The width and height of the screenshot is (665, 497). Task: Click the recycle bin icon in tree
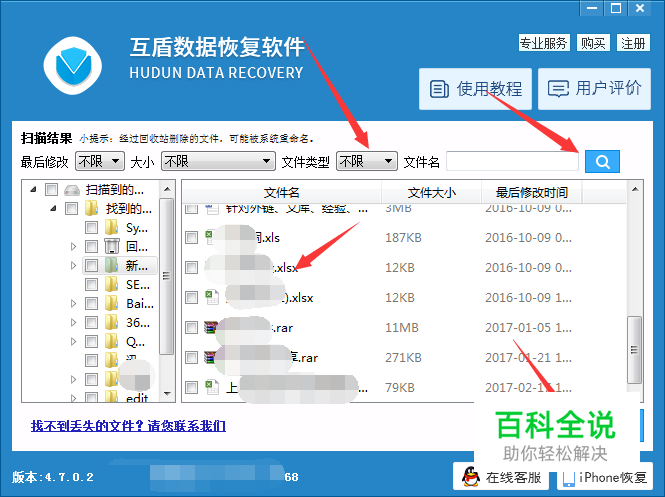point(112,246)
